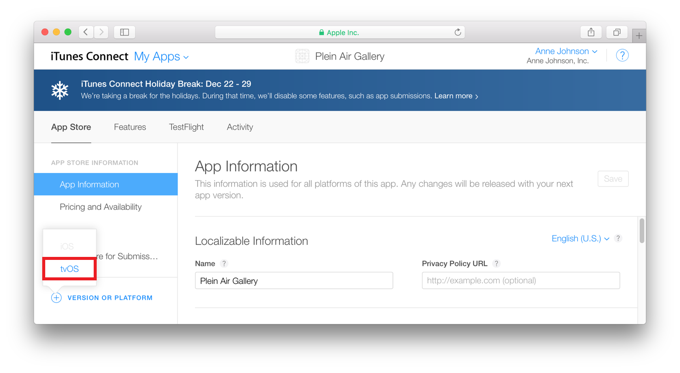The height and width of the screenshot is (373, 680).
Task: Go back with Safari's back arrow
Action: (x=86, y=32)
